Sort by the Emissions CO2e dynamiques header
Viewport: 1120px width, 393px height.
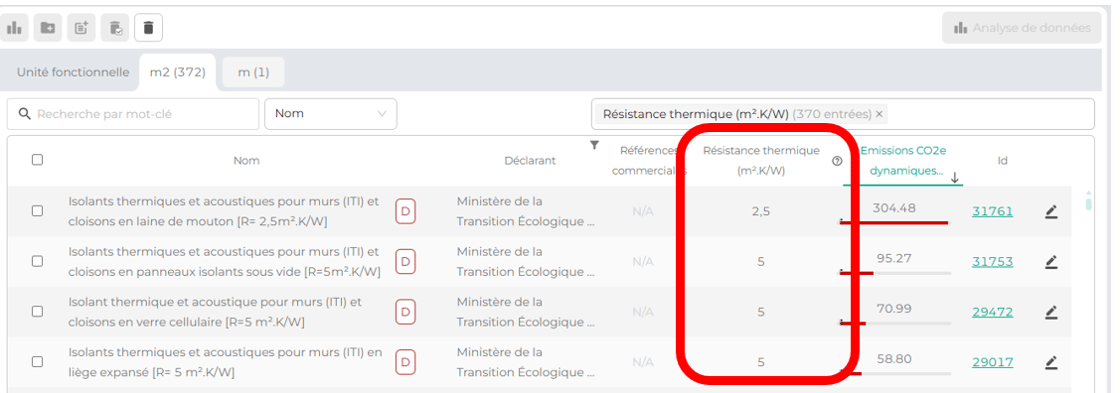903,161
